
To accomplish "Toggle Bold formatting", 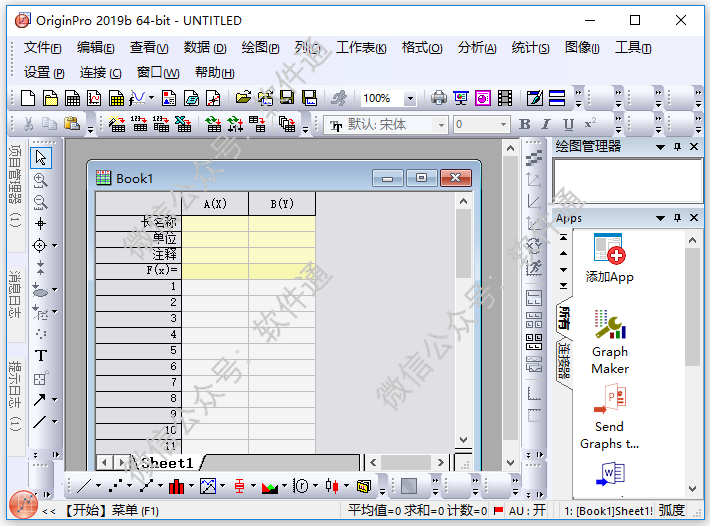I will coord(524,124).
